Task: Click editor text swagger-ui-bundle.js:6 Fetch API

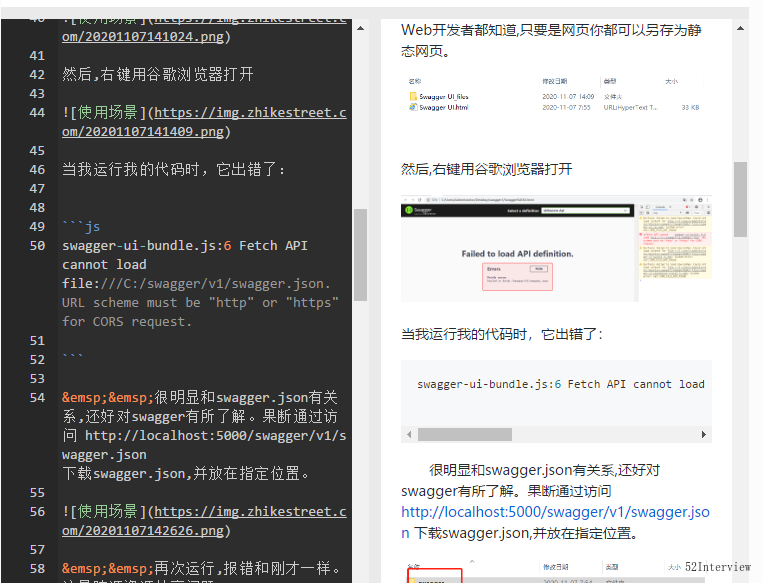Action: pos(185,245)
